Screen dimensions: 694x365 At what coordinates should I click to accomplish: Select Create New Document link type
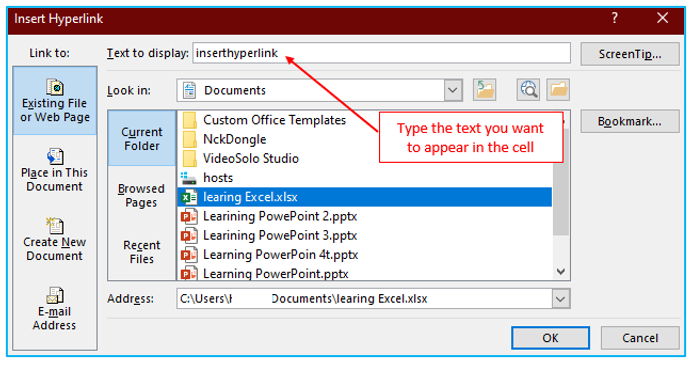click(55, 240)
